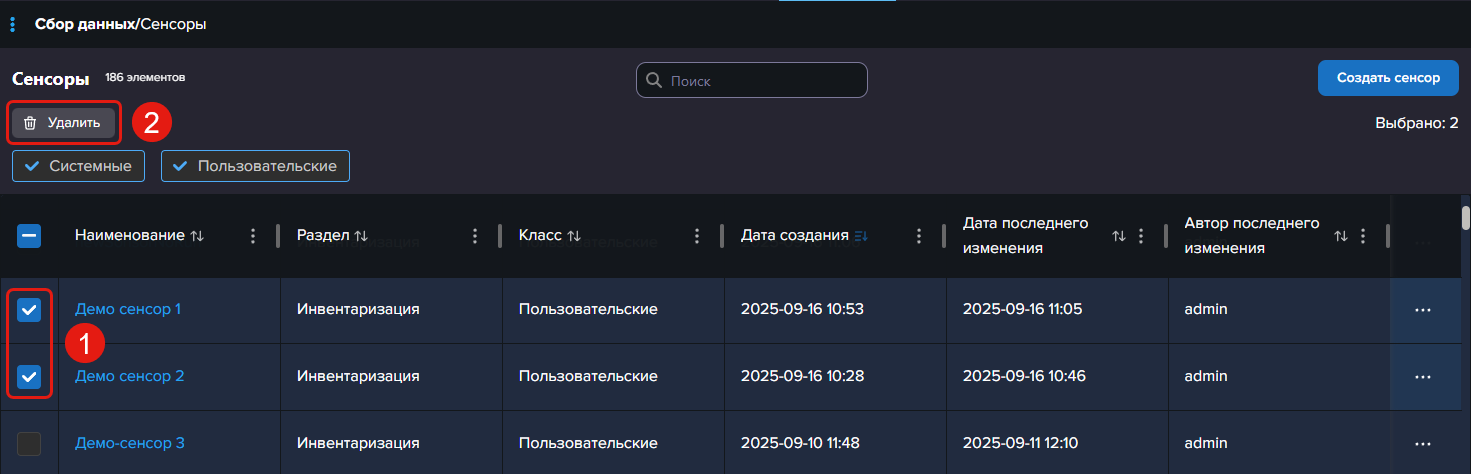Open the Демо сенсор 2 link
Viewport: 1471px width, 474px height.
tap(130, 377)
